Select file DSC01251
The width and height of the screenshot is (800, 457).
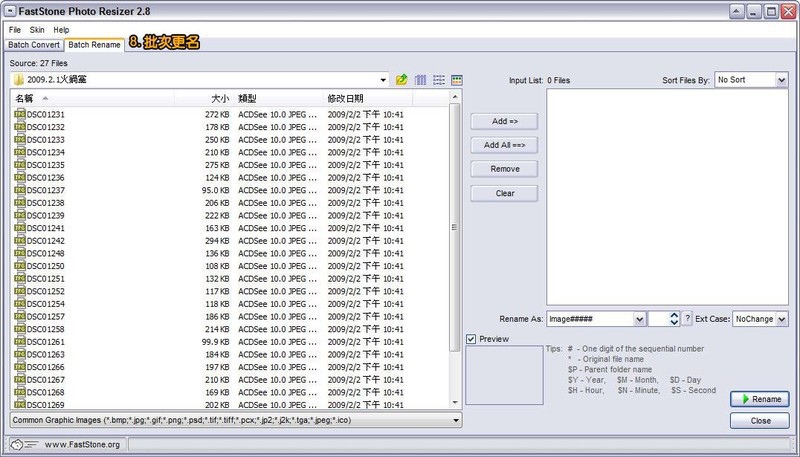click(45, 278)
